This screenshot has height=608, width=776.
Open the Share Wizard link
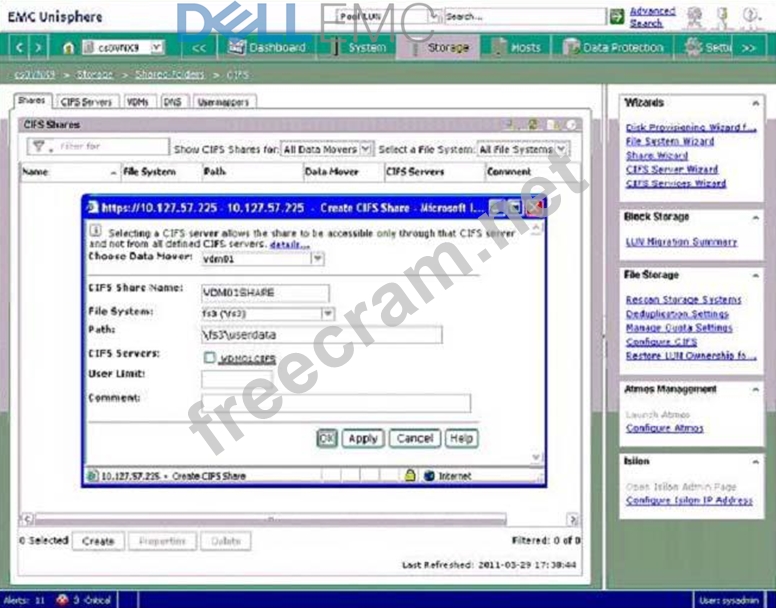coord(657,155)
